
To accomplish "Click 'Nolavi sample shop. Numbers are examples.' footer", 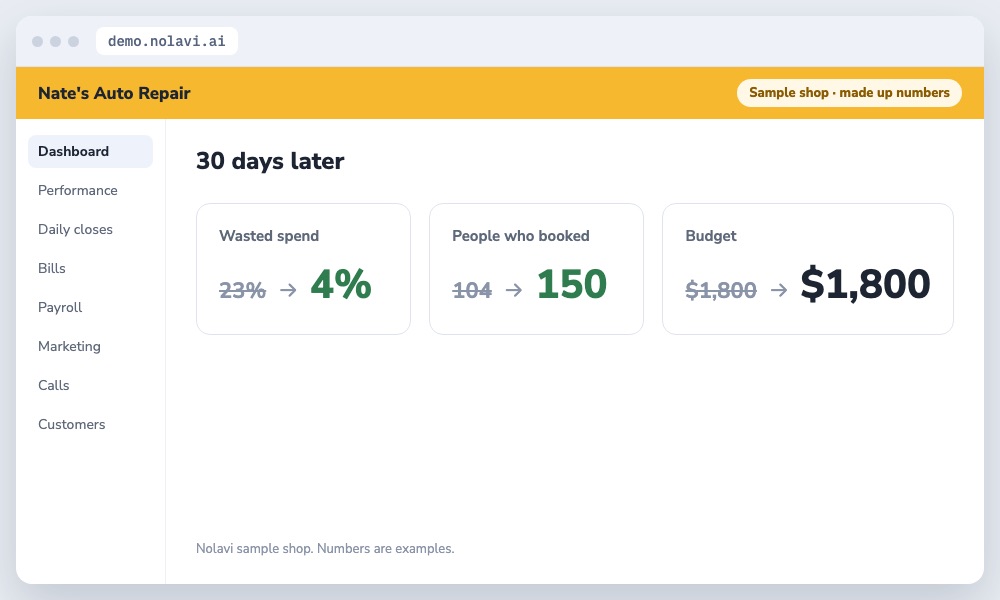I will [x=325, y=548].
